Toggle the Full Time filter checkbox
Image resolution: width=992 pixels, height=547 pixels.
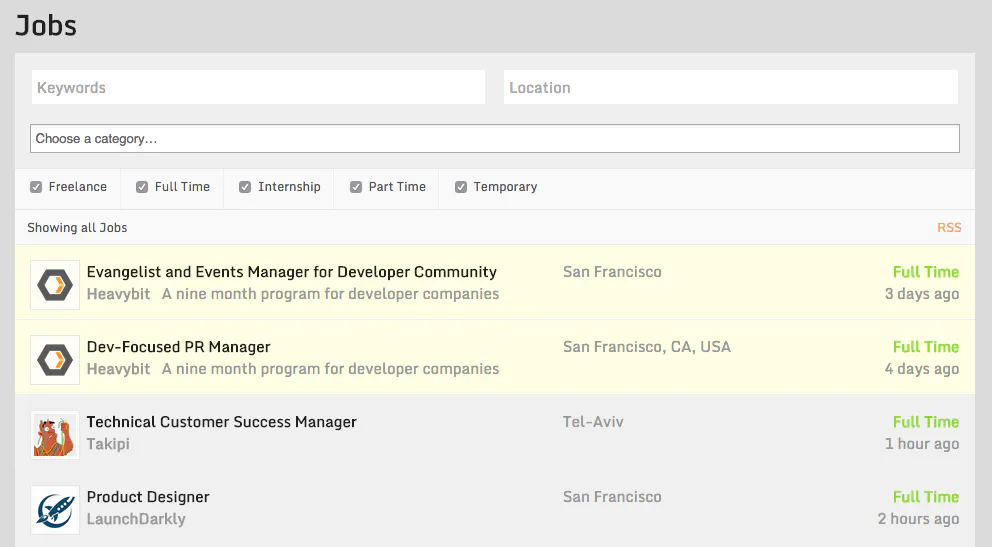click(x=142, y=187)
